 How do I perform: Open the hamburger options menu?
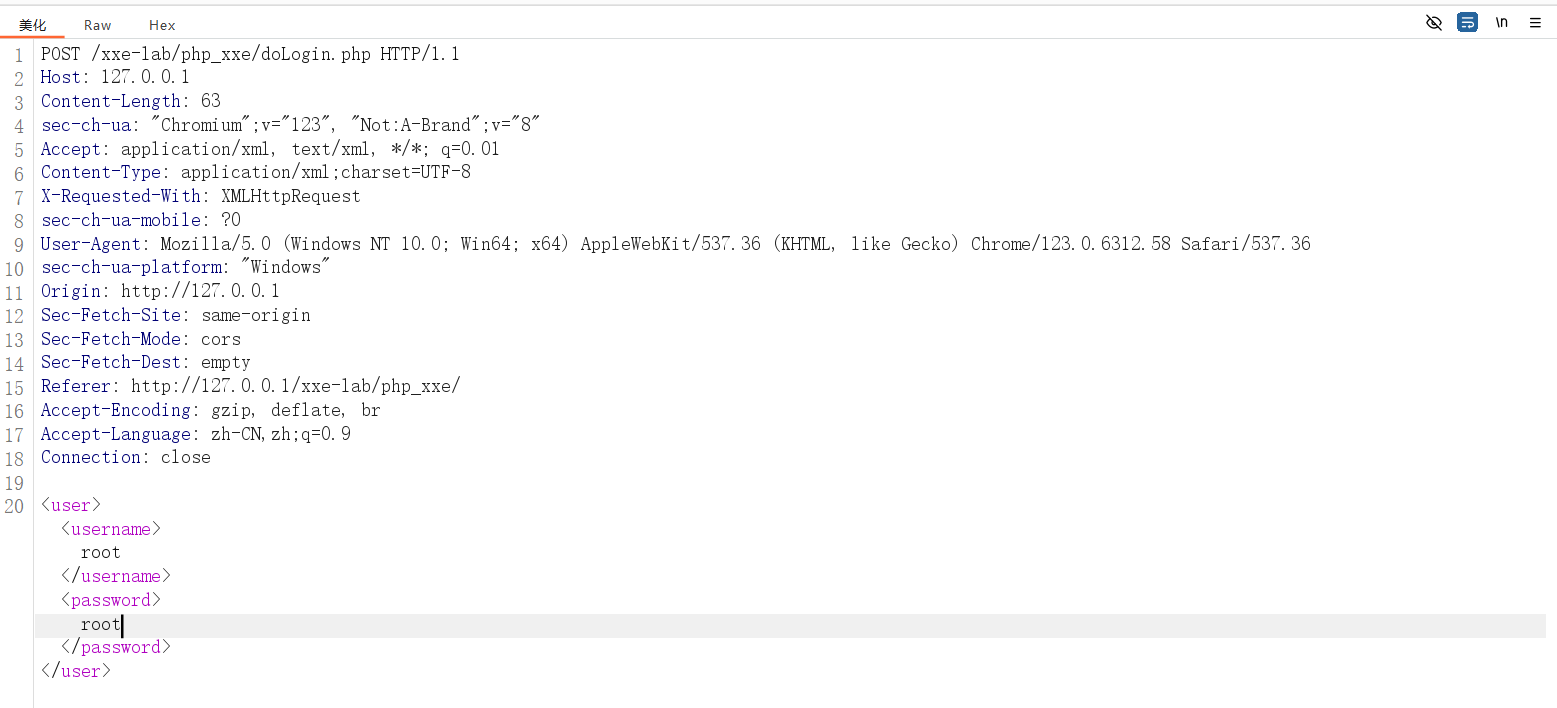(x=1535, y=23)
